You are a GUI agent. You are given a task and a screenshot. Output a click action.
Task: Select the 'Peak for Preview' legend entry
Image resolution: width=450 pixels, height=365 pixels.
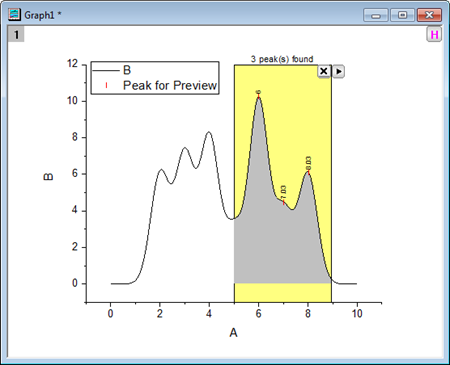click(x=170, y=85)
